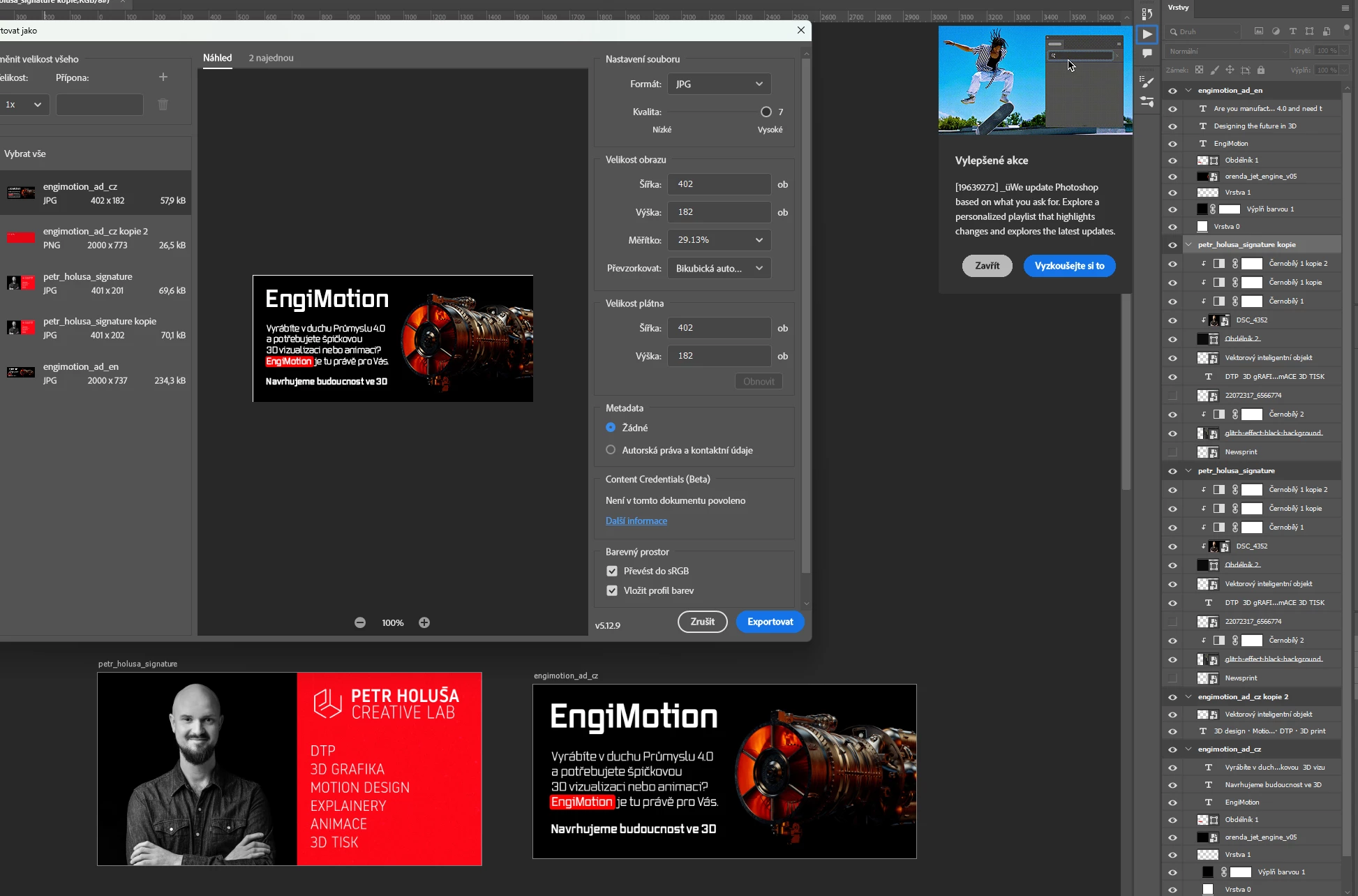This screenshot has height=896, width=1358.
Task: Open the 'Další informace' link
Action: [x=636, y=521]
